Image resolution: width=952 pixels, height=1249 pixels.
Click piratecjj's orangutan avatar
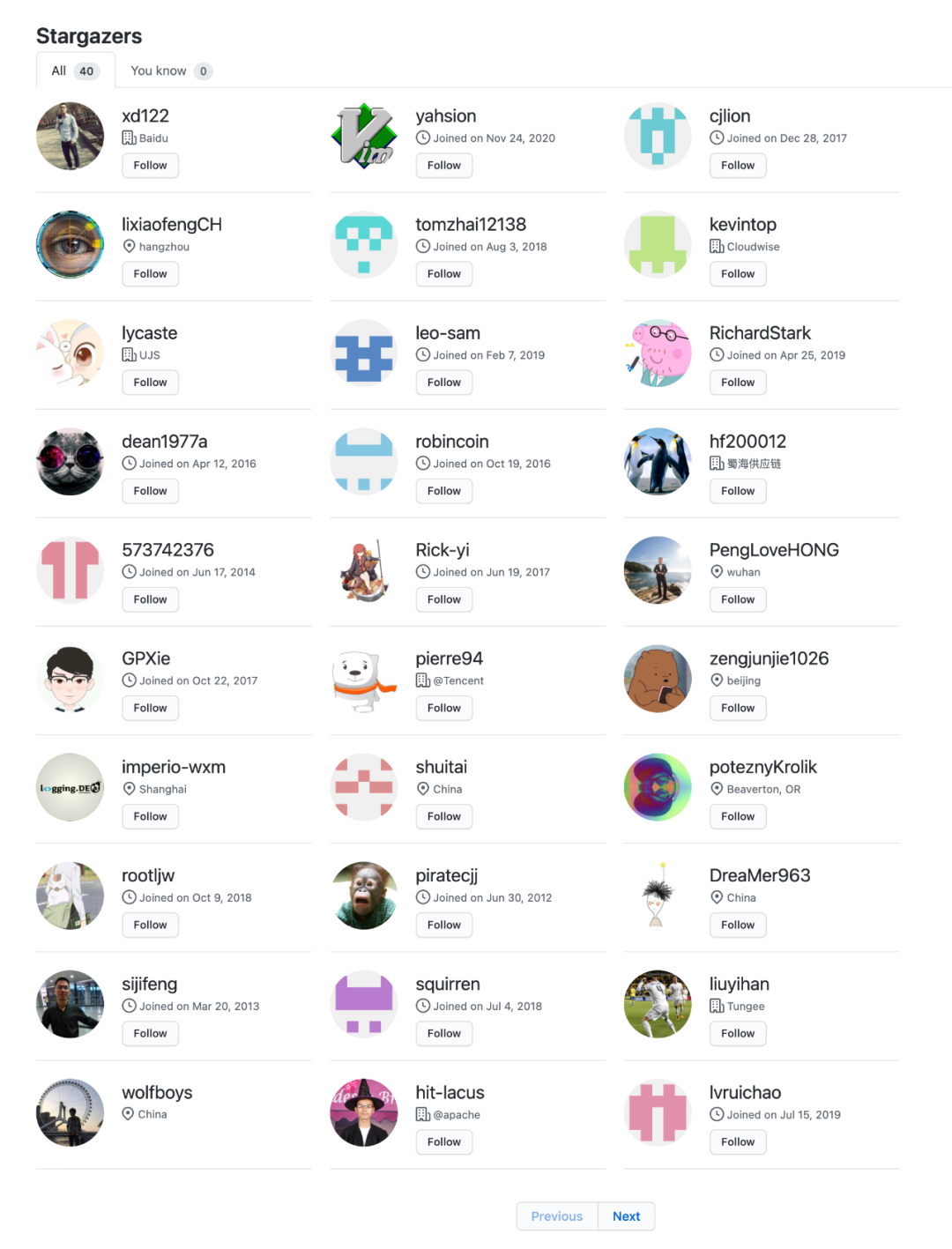(363, 896)
